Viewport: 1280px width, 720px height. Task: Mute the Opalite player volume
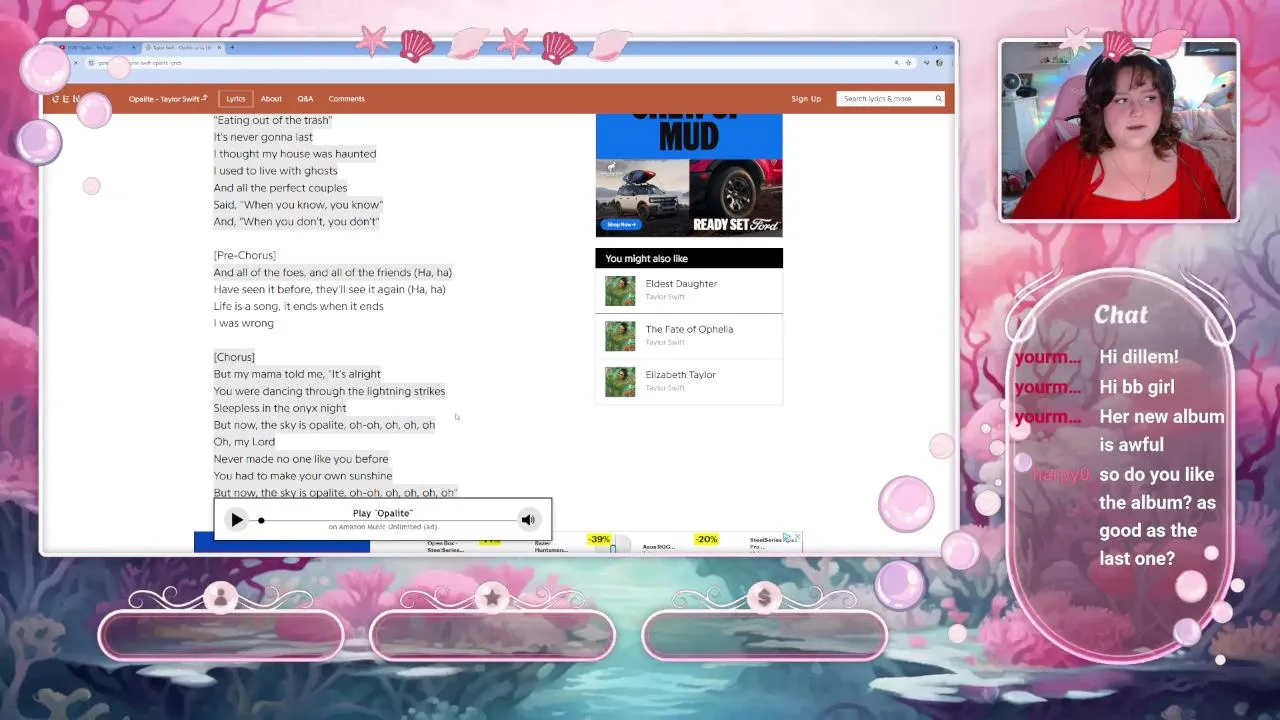pos(528,519)
